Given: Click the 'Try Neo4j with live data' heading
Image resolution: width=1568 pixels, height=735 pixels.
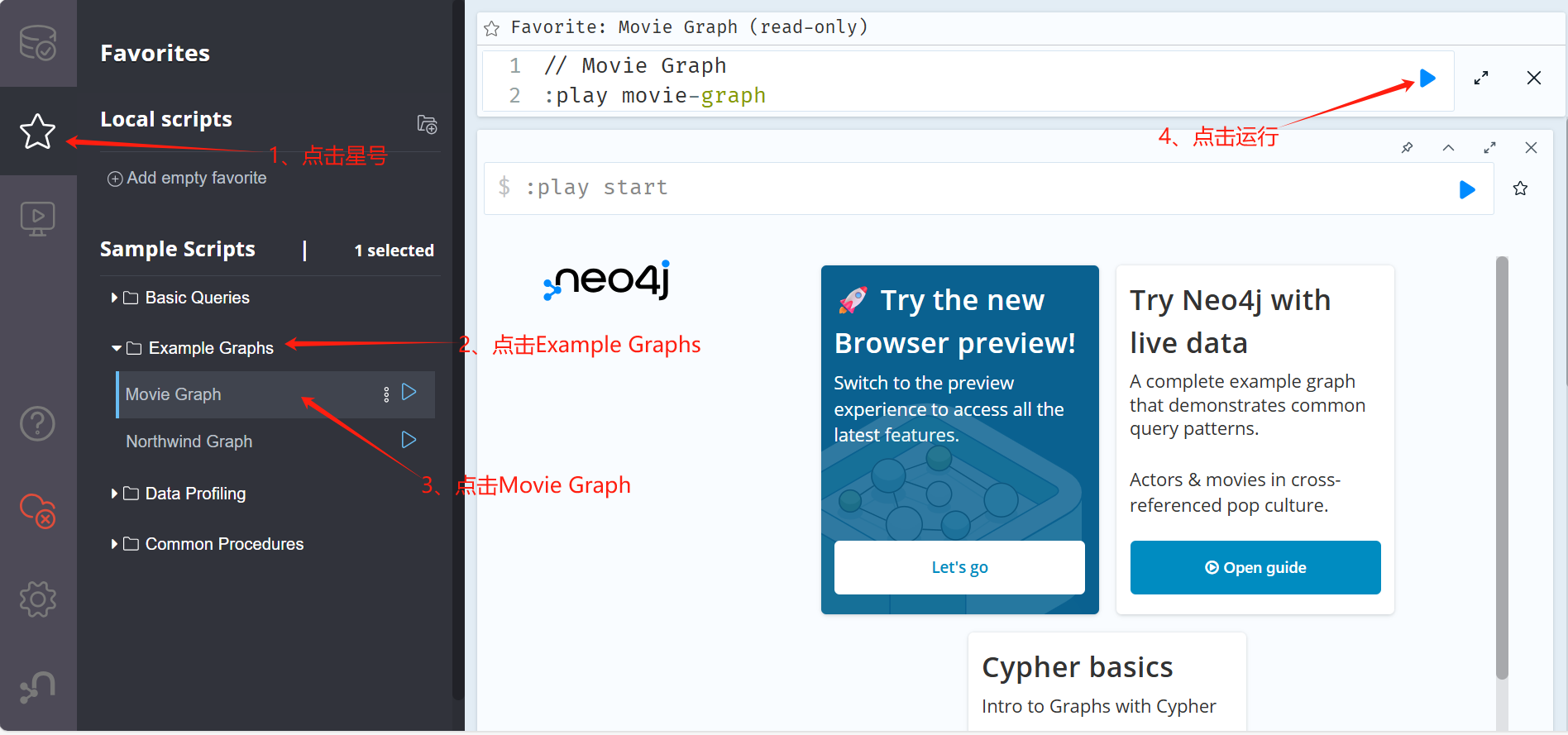Looking at the screenshot, I should tap(1230, 322).
